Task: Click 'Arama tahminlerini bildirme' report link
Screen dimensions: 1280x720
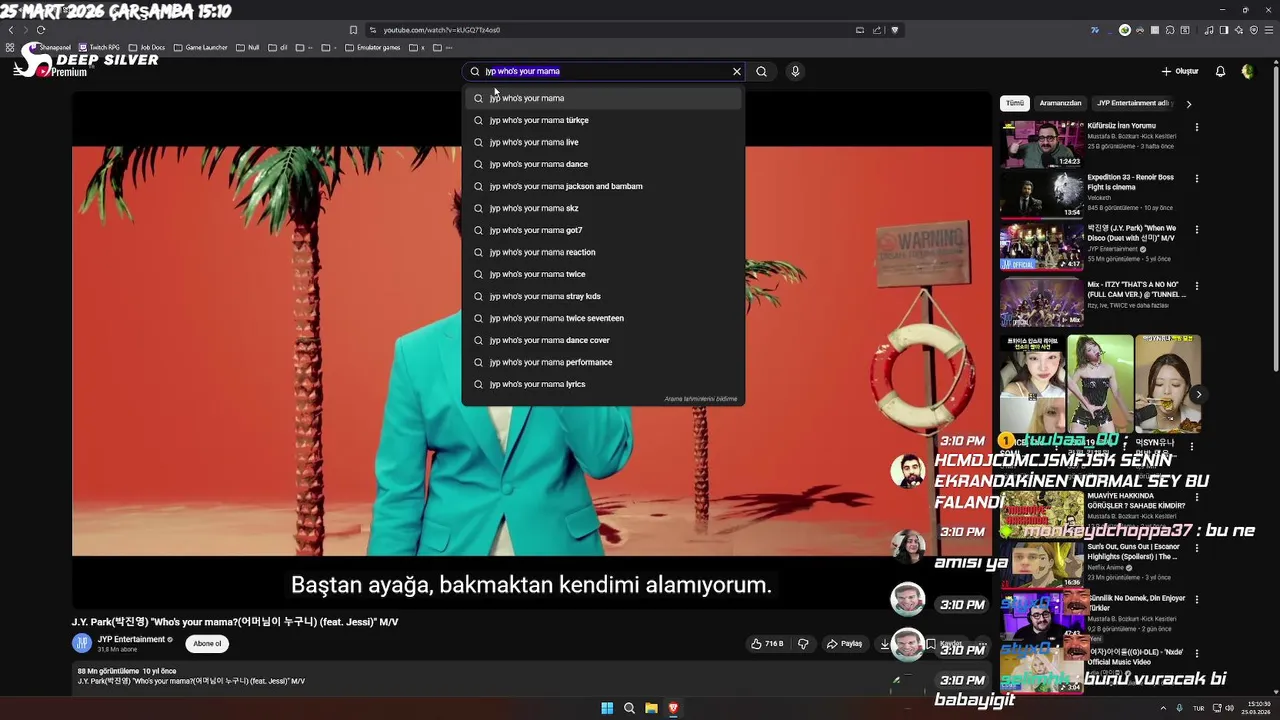Action: [x=701, y=399]
